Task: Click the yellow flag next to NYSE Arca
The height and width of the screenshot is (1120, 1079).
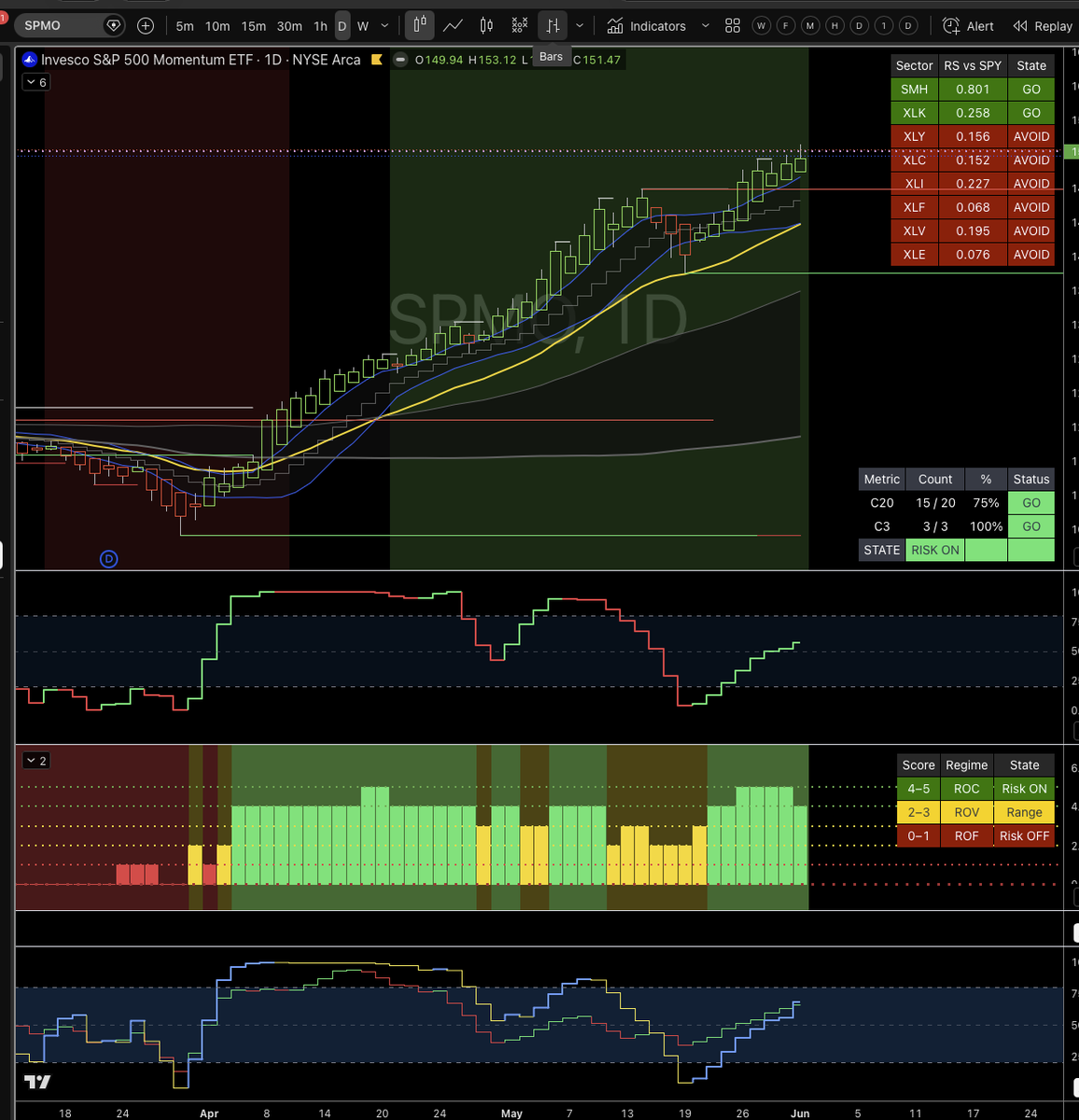Action: point(376,60)
